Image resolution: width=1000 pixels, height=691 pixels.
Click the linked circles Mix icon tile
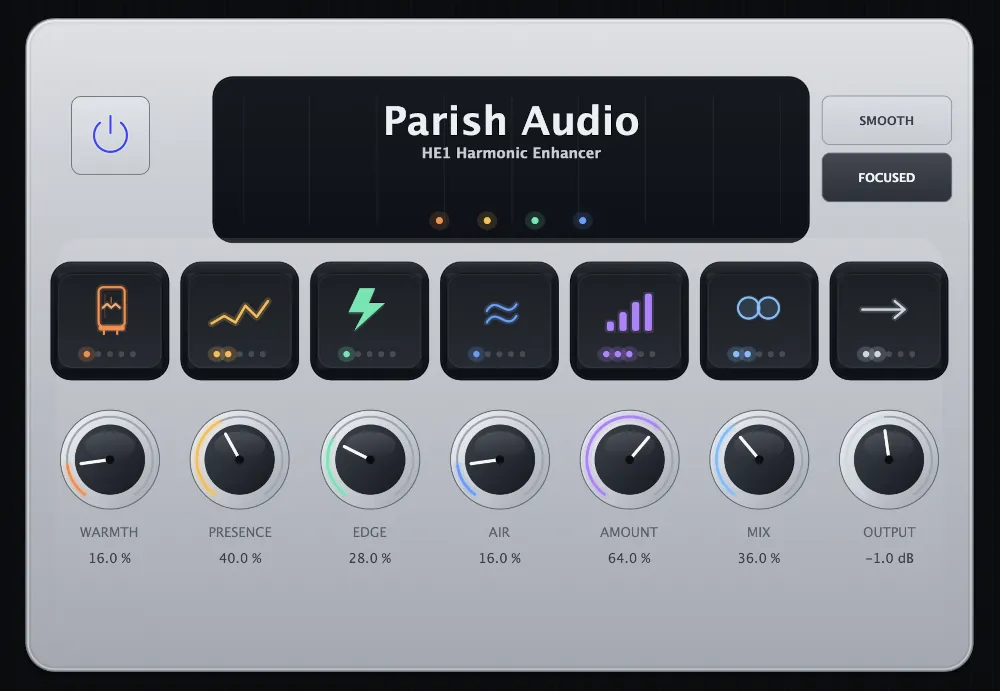tap(759, 320)
